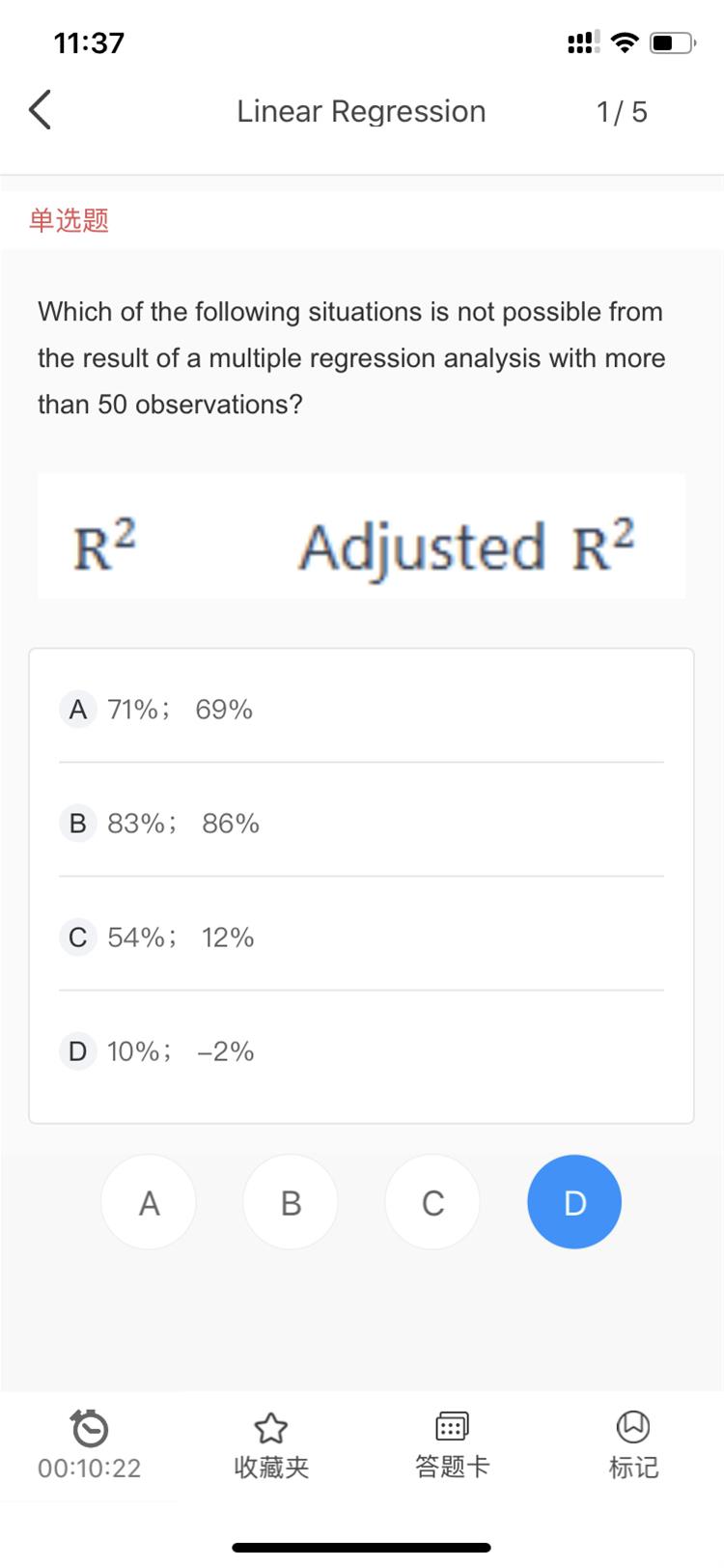Screen dimensions: 724x1568
Task: Tap the mark question icon
Action: [x=633, y=1426]
